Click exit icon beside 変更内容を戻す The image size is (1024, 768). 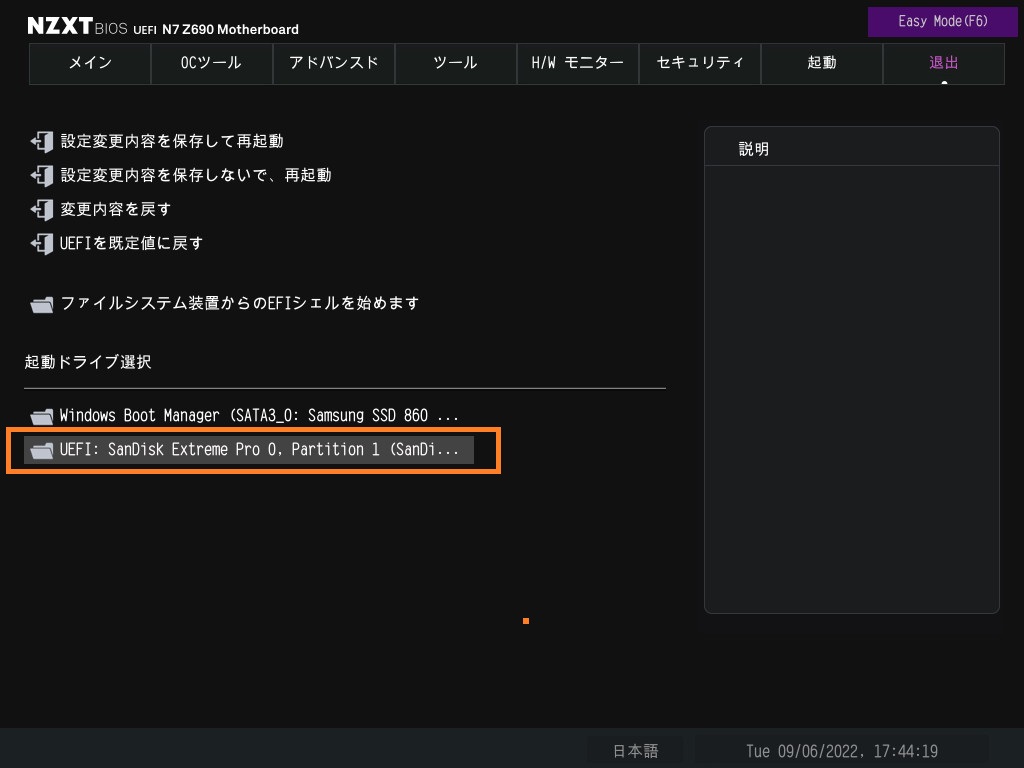pos(42,209)
